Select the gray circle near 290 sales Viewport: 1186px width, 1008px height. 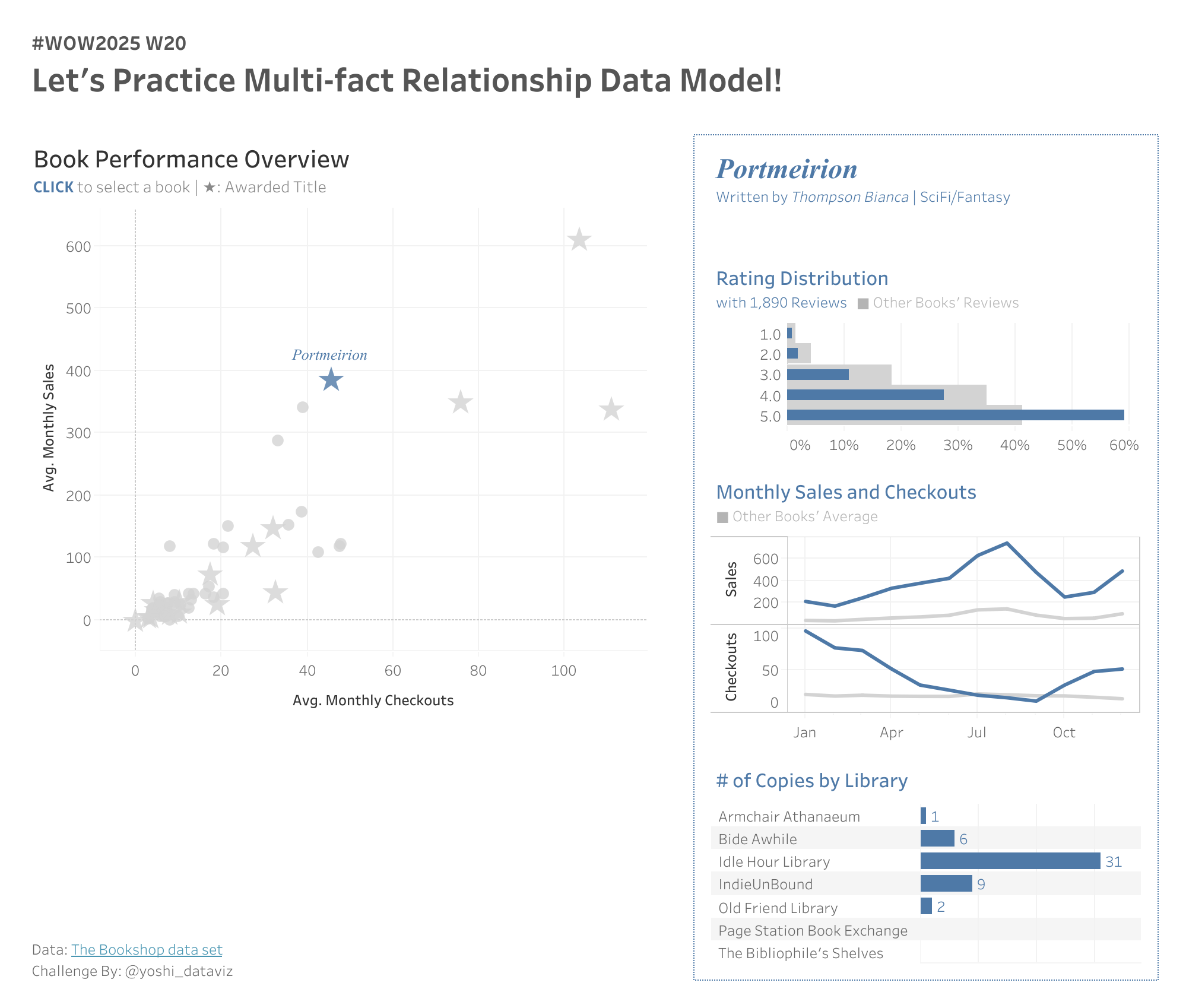pos(278,440)
